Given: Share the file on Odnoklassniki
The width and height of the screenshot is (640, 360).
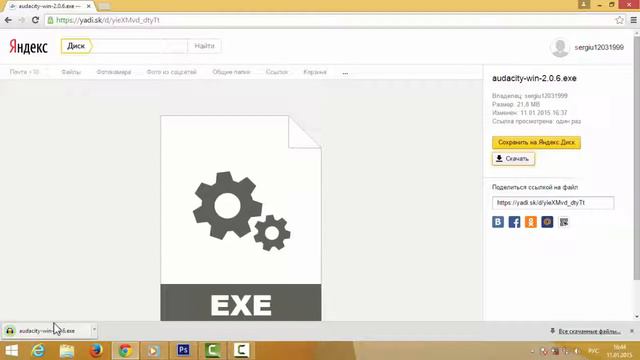Looking at the screenshot, I should point(531,222).
